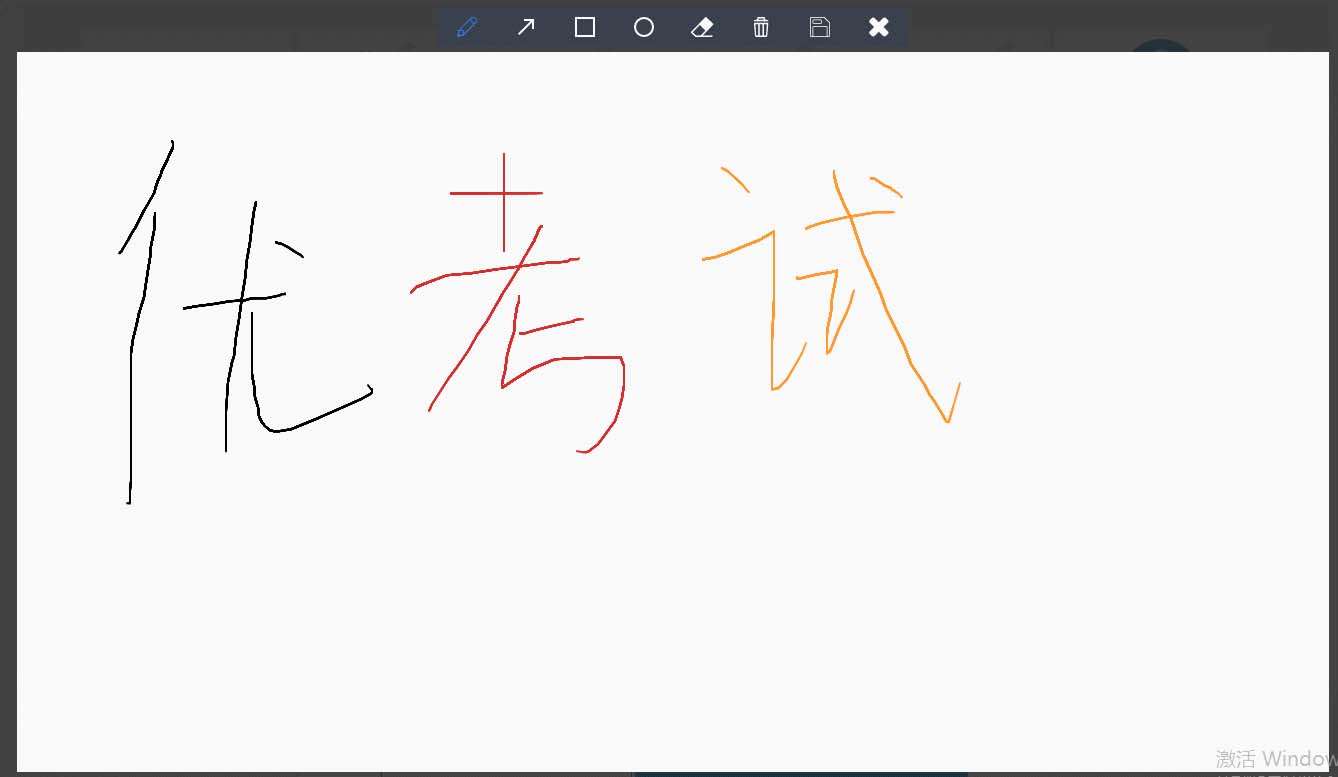Select the rectangle shape tool
The width and height of the screenshot is (1338, 777).
584,27
